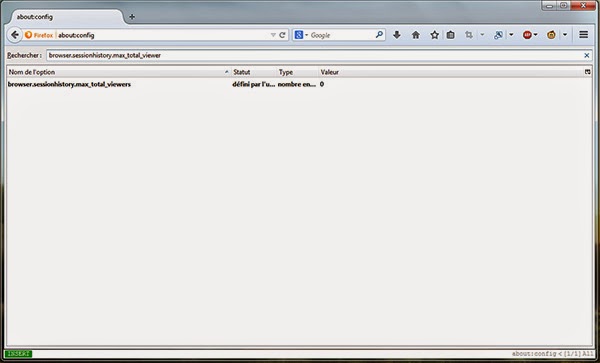Open the crop tool dropdown arrow
Screen dimensions: 600x363
click(482, 35)
